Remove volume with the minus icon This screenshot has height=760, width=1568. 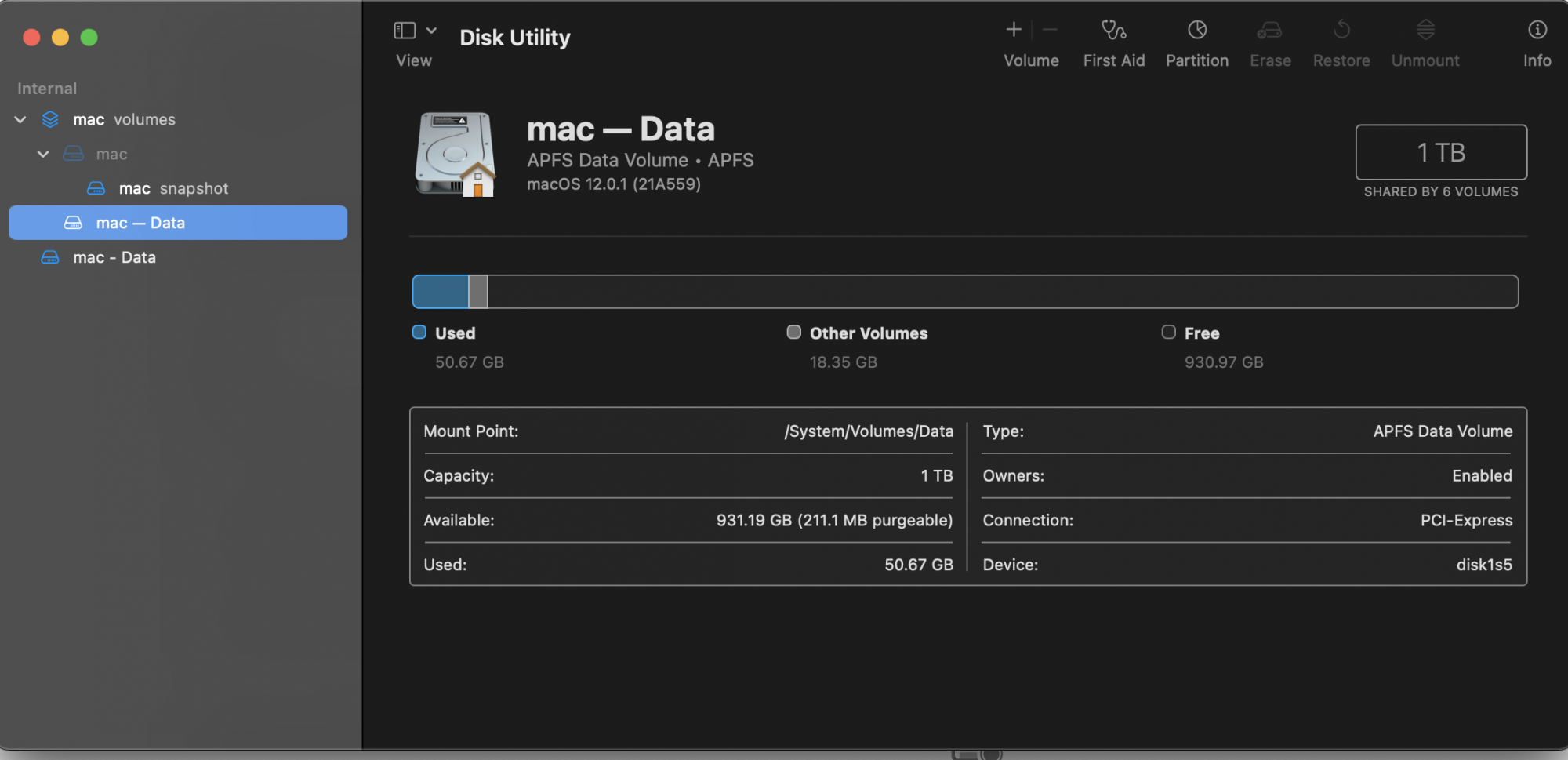[x=1051, y=30]
